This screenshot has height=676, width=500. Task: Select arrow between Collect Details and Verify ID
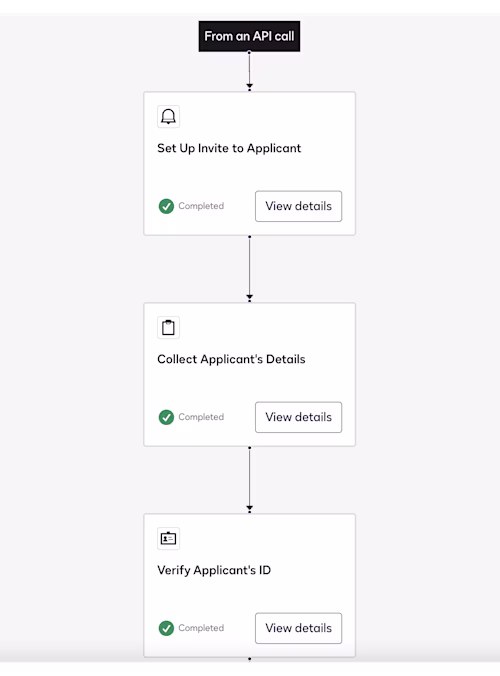[x=249, y=479]
